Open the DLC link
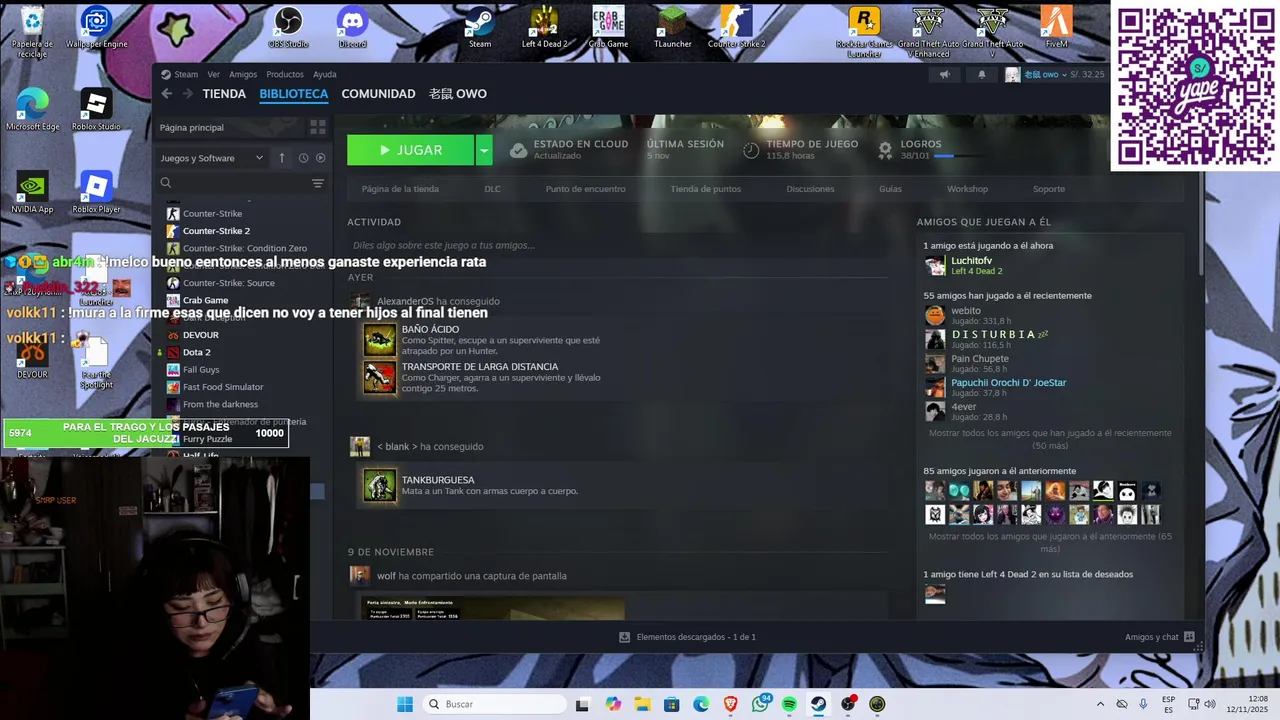 click(492, 189)
